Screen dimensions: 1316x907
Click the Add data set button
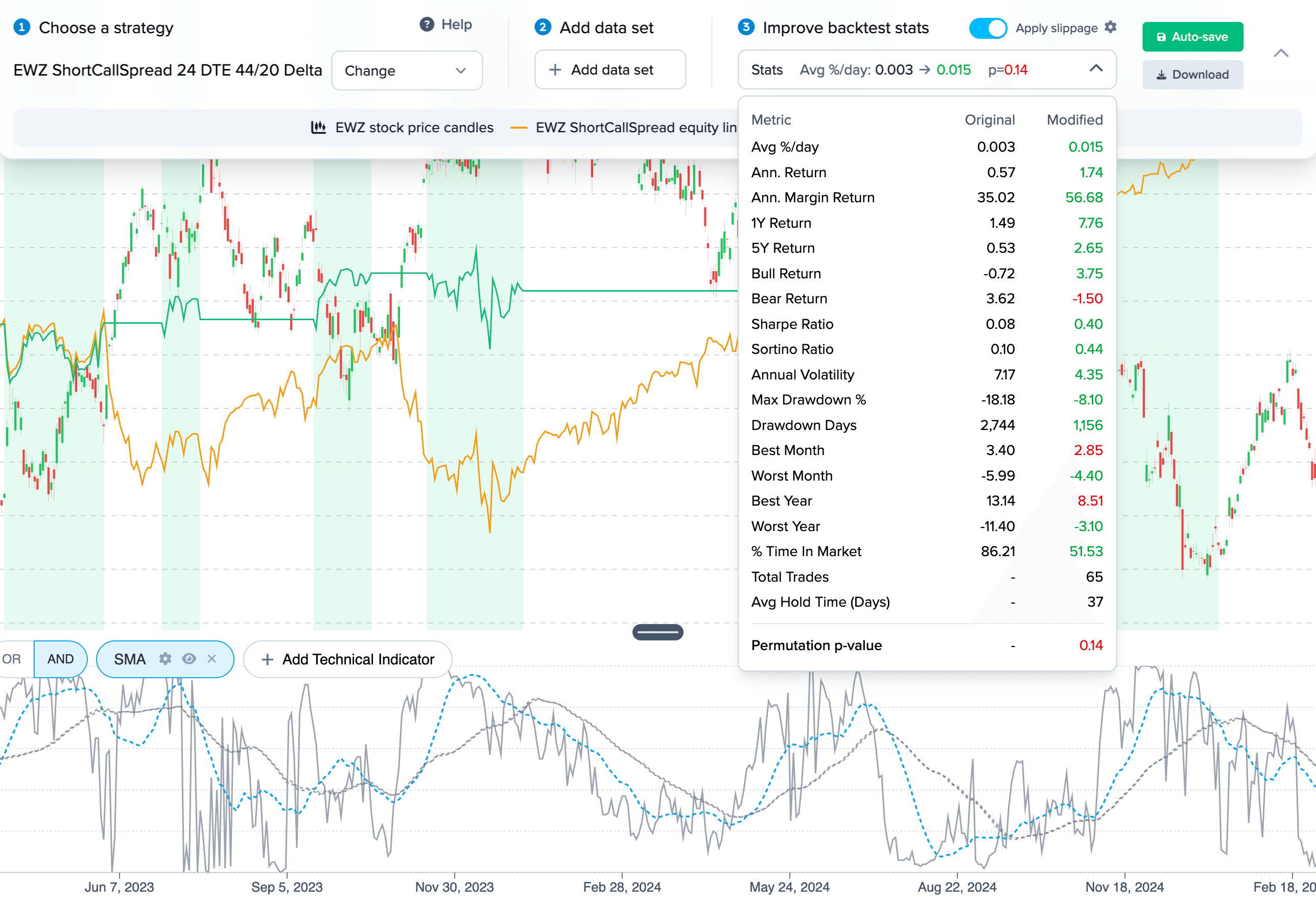(610, 70)
